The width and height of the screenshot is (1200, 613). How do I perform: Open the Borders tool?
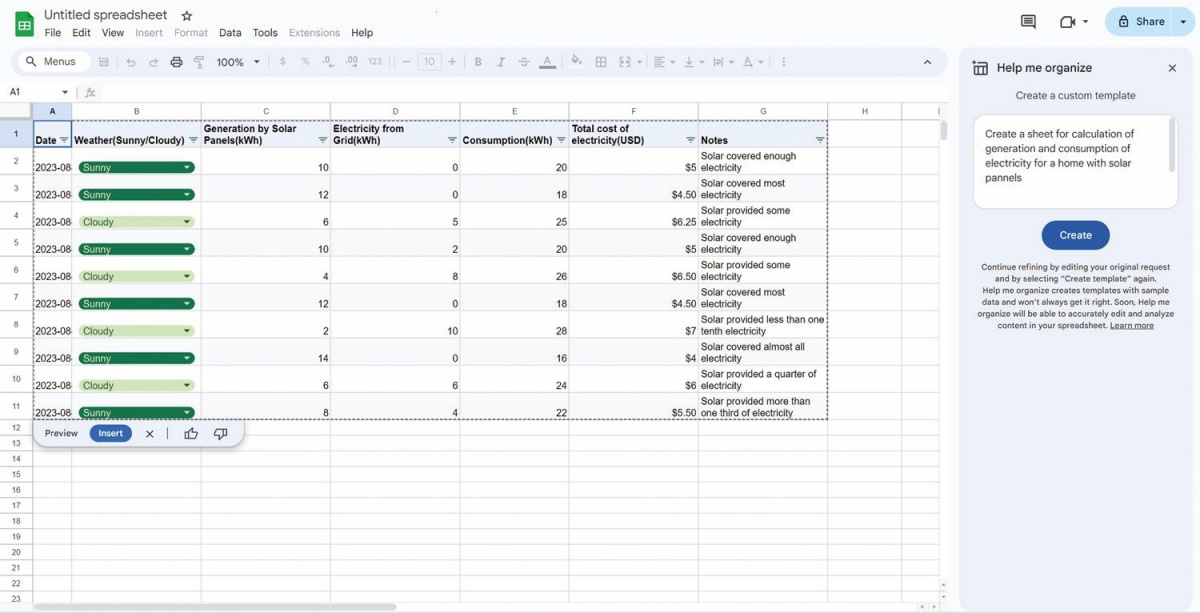[x=601, y=62]
